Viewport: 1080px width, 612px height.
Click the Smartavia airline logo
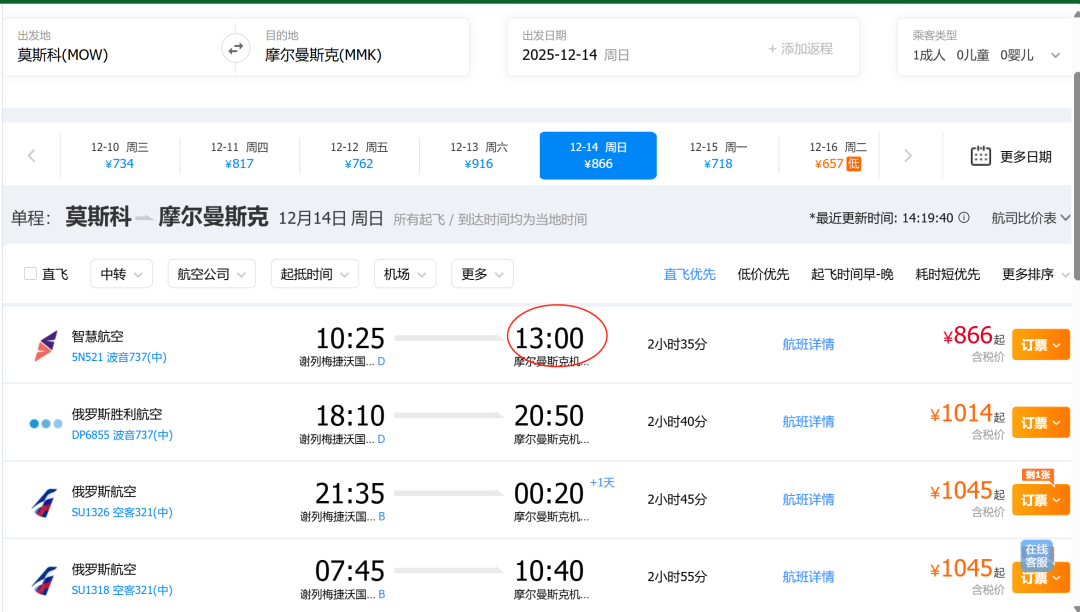(x=46, y=345)
